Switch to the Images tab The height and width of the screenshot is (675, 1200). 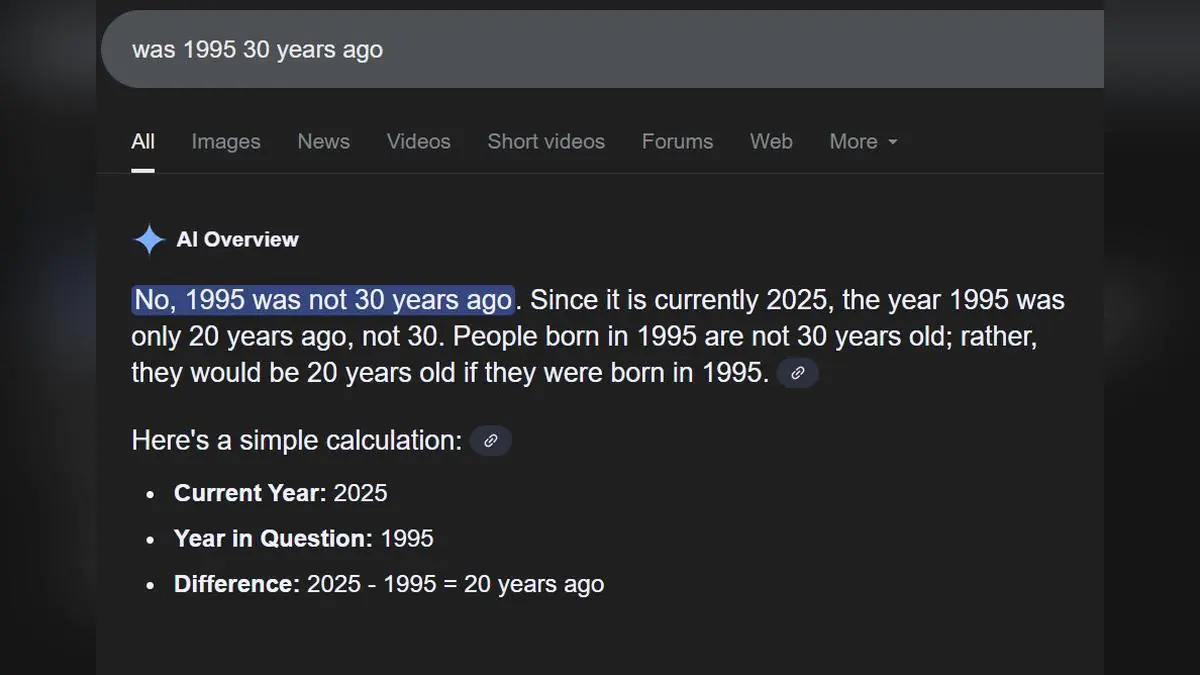(226, 142)
